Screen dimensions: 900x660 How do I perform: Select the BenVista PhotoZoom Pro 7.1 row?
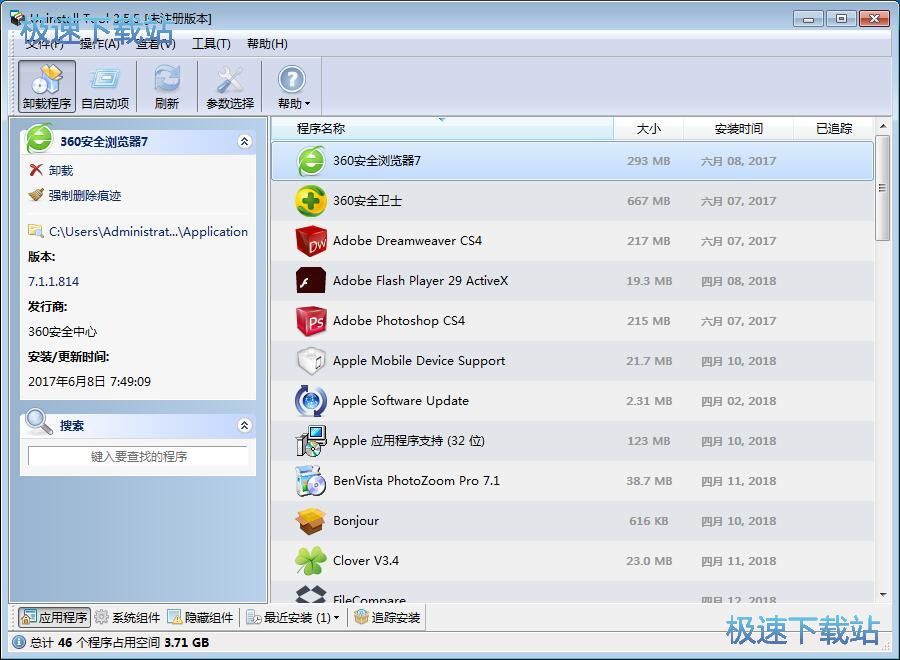tap(572, 481)
